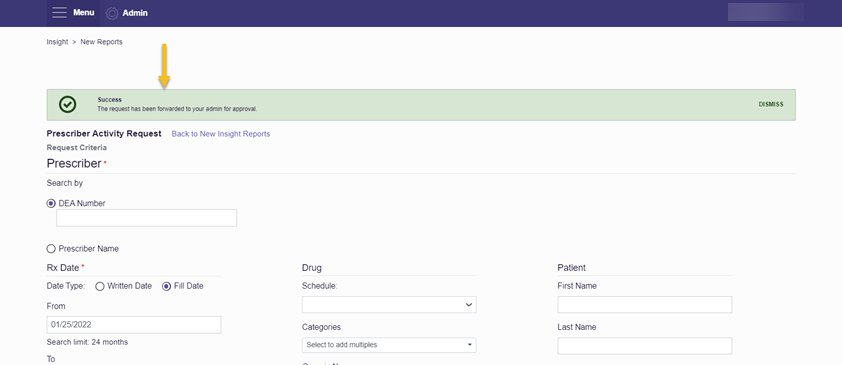Screen dimensions: 842x365
Task: Click the 'Search limit: 24 months' text
Action: [88, 342]
